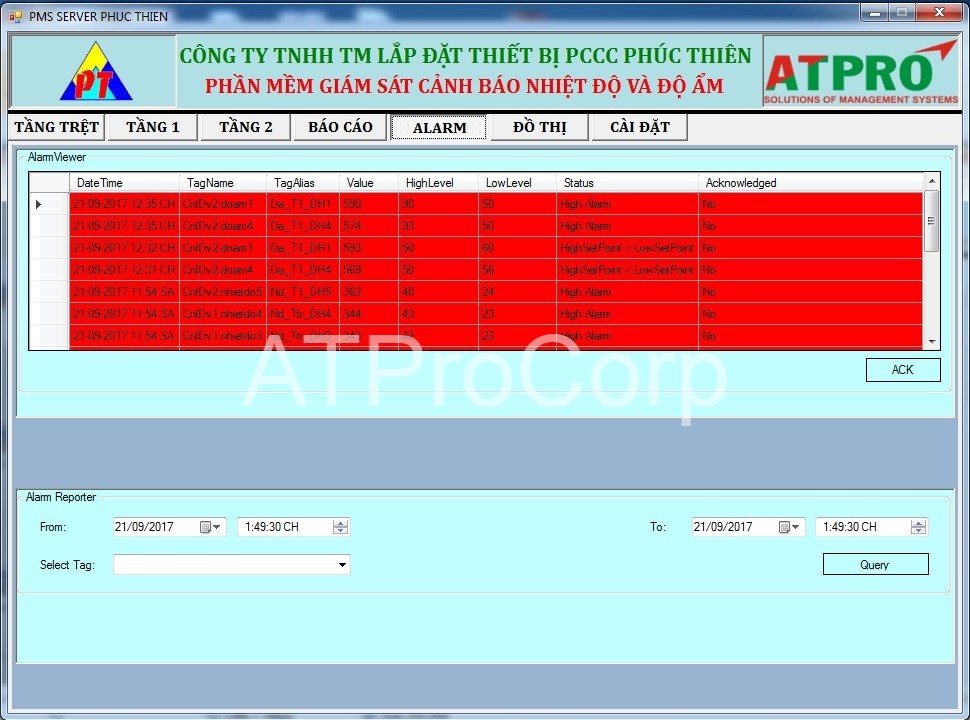Click the alarm list scroll down arrow
Screen dimensions: 970x720
[932, 341]
